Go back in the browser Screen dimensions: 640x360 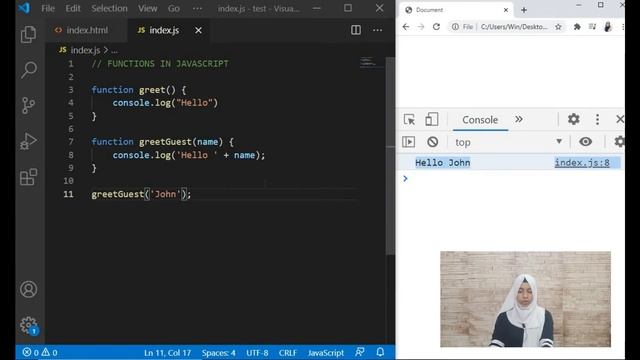(x=406, y=27)
